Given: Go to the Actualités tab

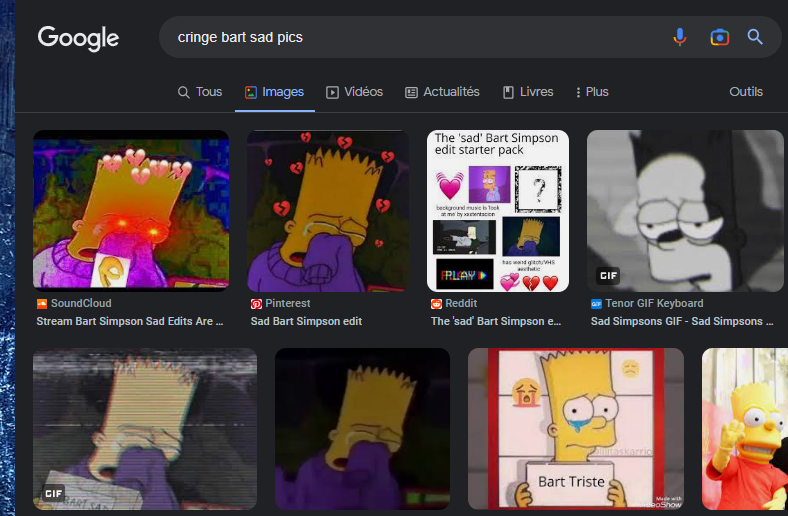Looking at the screenshot, I should tap(442, 92).
